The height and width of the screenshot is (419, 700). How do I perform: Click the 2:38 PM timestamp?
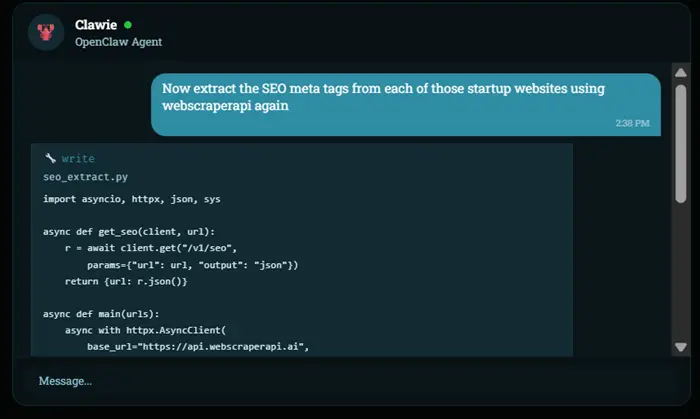point(632,123)
